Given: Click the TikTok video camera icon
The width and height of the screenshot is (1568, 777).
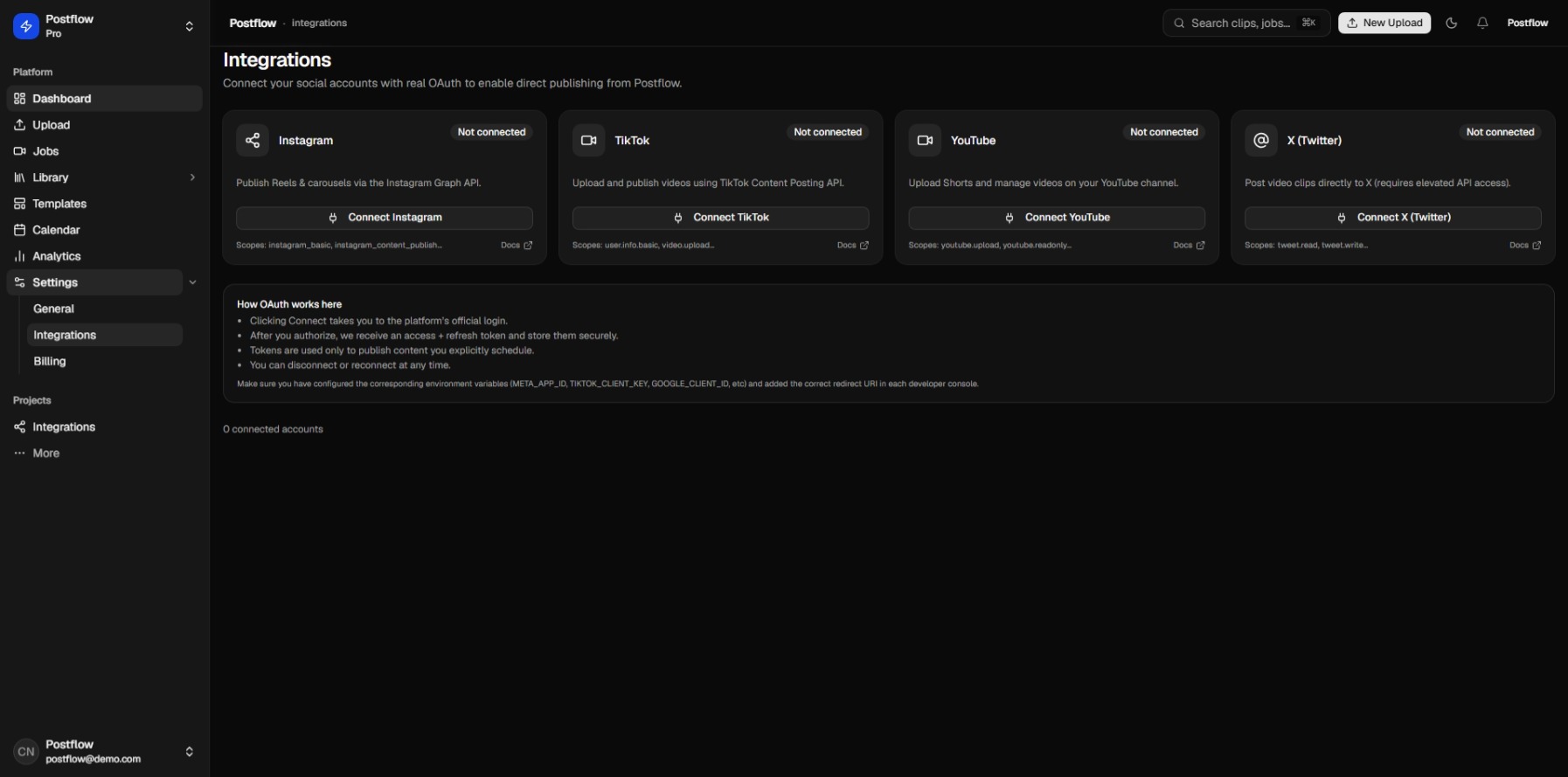Looking at the screenshot, I should pyautogui.click(x=588, y=140).
